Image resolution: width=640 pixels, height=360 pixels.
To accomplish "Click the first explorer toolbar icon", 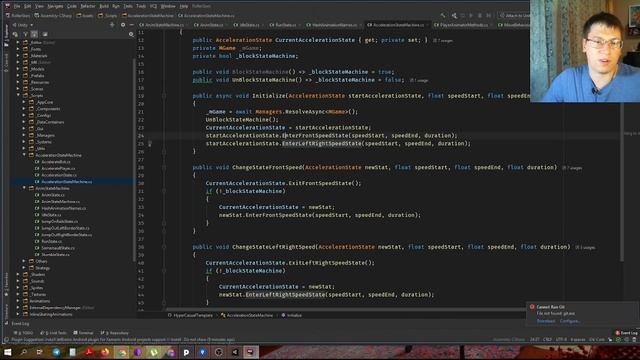I will (x=16, y=34).
